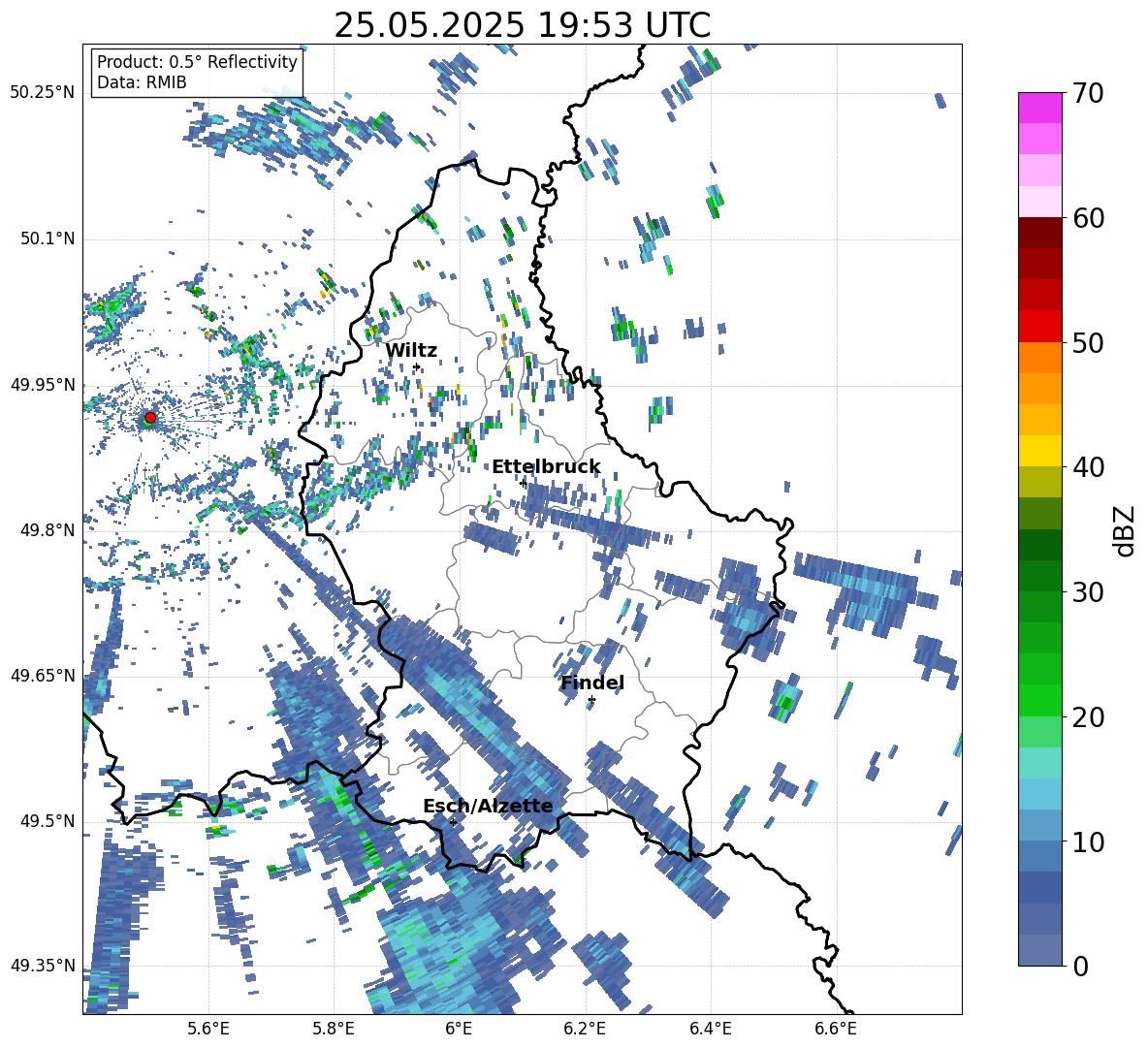Click the 40 colorbar tick label

[1088, 467]
